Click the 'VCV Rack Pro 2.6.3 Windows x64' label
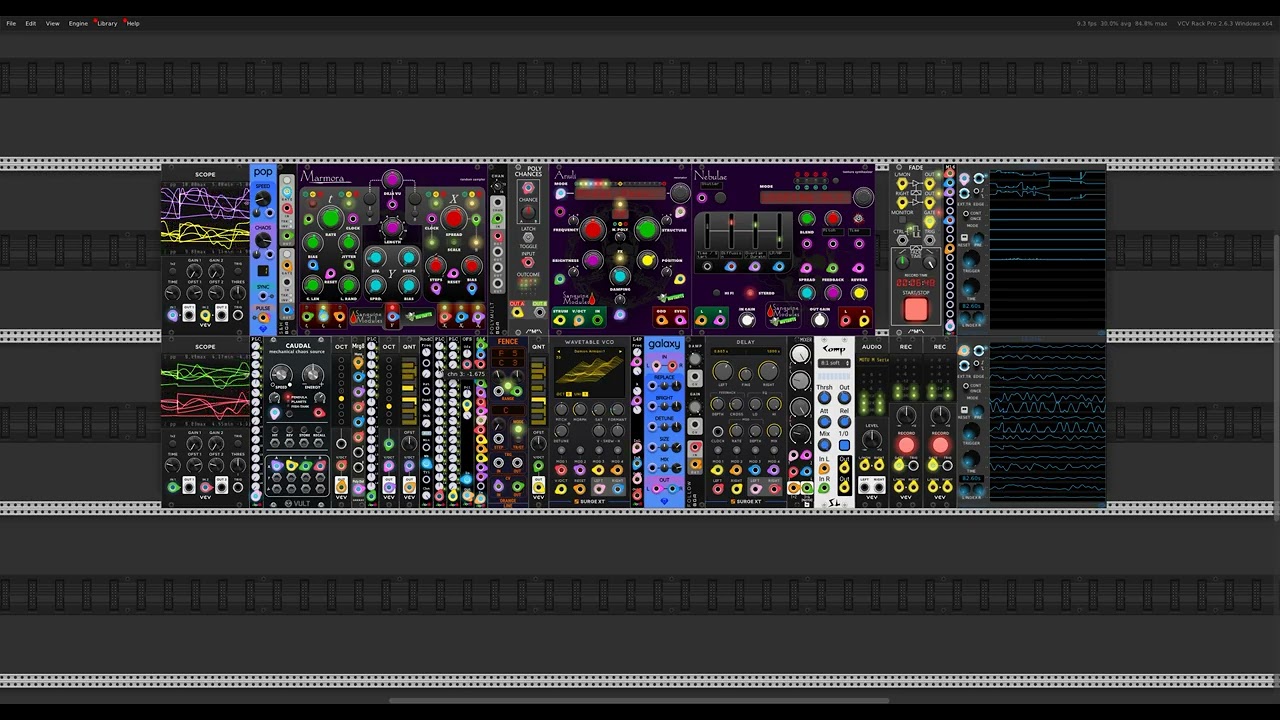 pyautogui.click(x=1225, y=23)
